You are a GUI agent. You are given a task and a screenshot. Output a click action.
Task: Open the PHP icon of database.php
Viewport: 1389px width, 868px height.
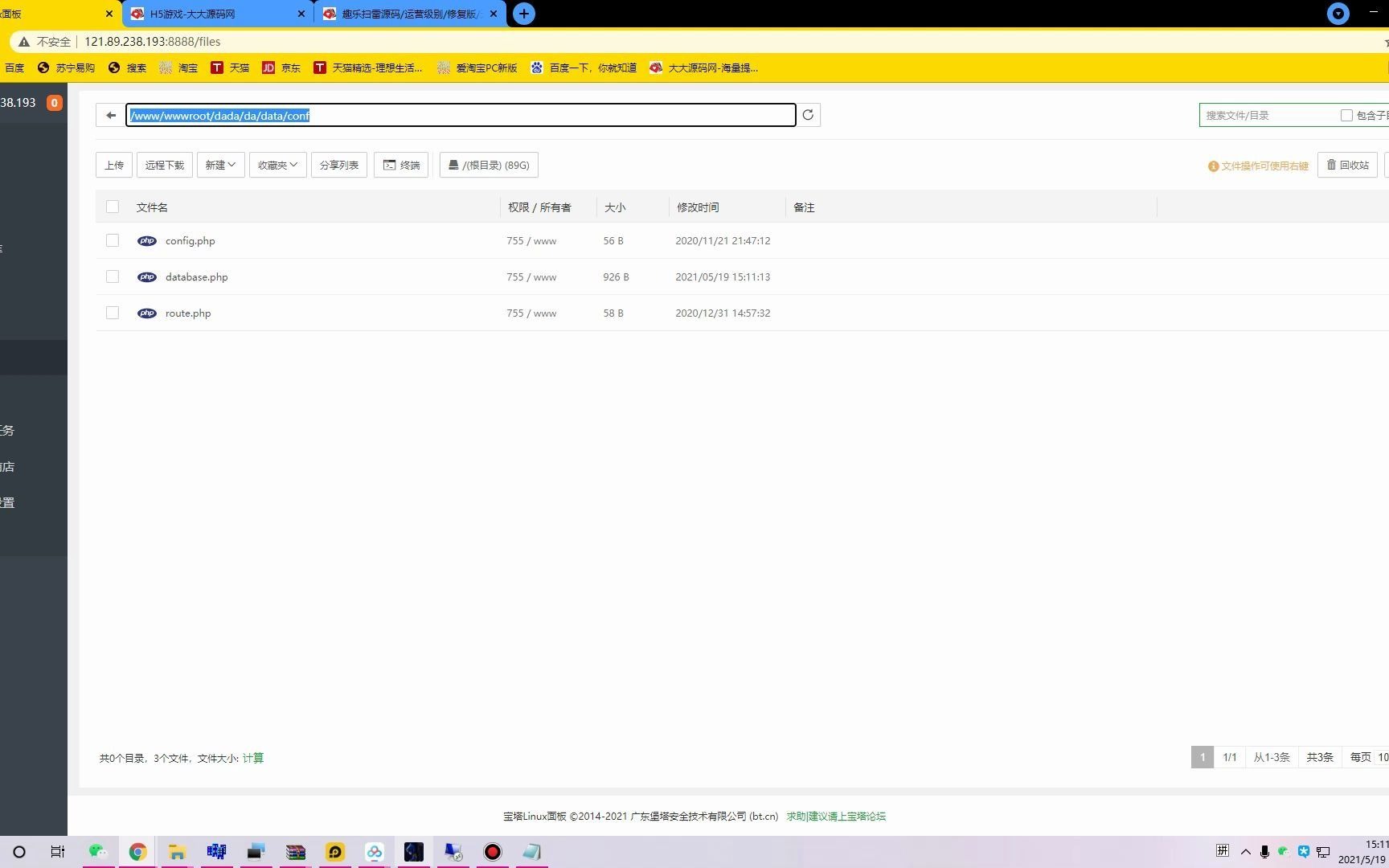click(147, 276)
